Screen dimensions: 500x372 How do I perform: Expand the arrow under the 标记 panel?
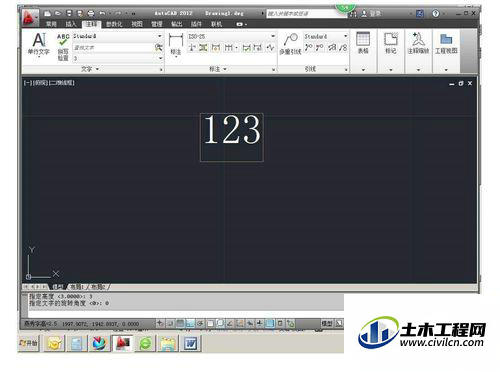click(x=391, y=70)
